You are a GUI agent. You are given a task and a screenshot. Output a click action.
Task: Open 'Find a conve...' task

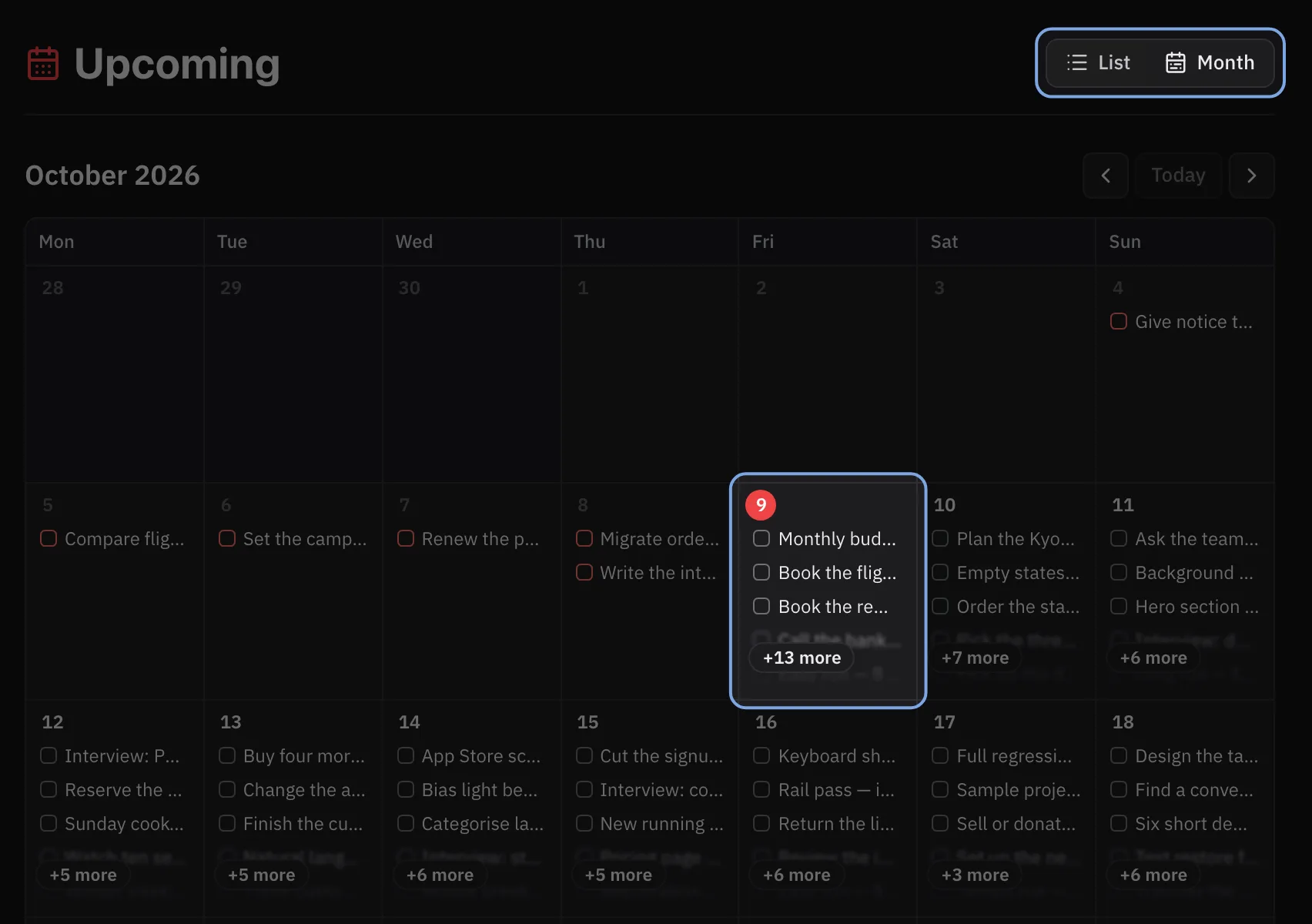1194,789
